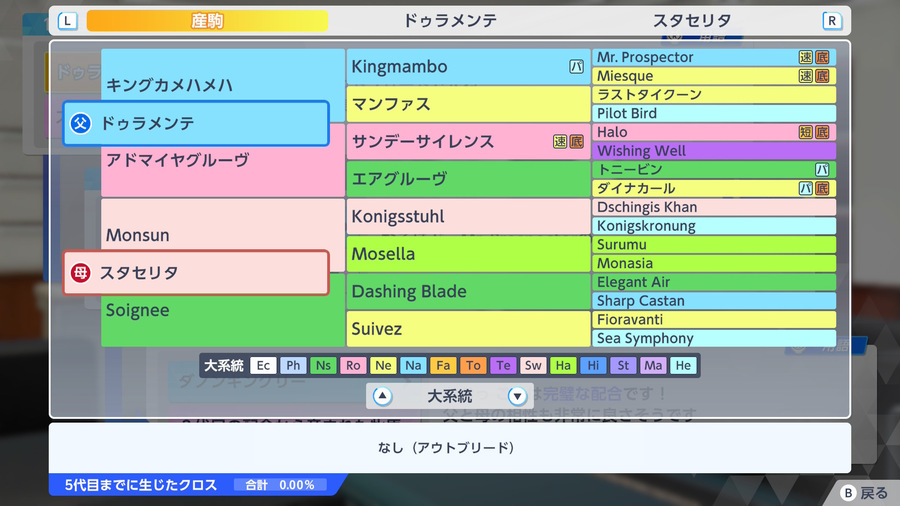Click the 底 badge on ダイナカール
The width and height of the screenshot is (900, 506).
pos(822,188)
